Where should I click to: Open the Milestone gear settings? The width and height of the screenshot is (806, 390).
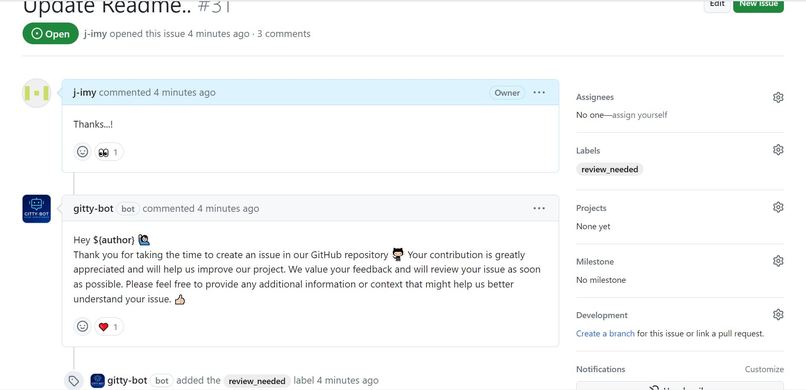778,261
